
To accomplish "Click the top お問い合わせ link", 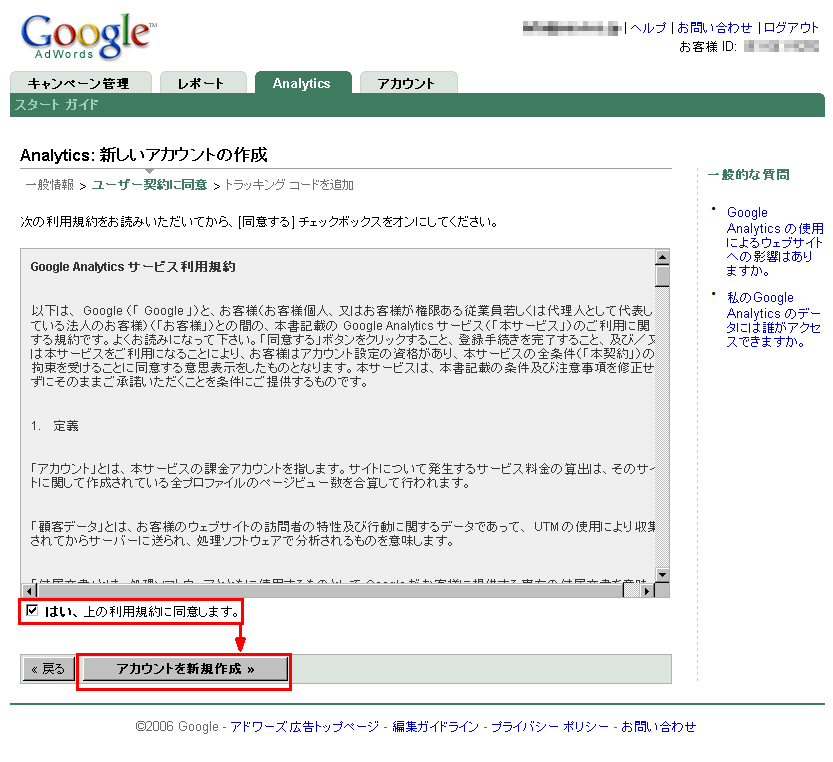I will coord(714,28).
